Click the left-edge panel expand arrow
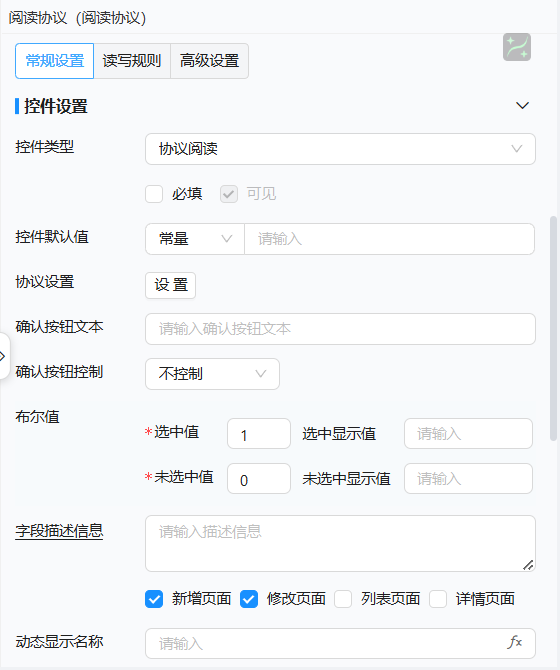560x670 pixels. [x=3, y=356]
